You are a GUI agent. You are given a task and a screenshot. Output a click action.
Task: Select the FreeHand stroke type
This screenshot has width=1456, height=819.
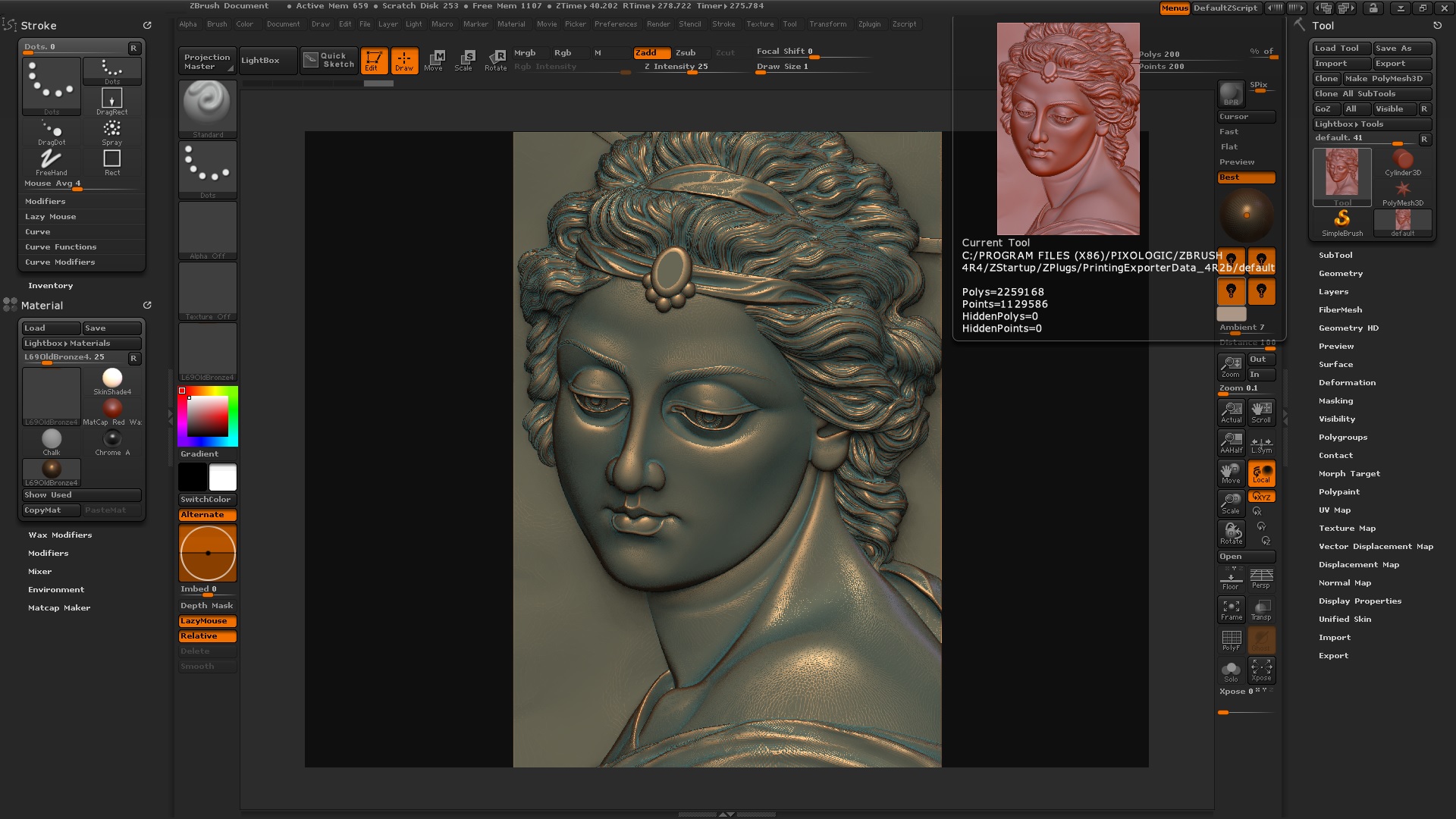51,161
